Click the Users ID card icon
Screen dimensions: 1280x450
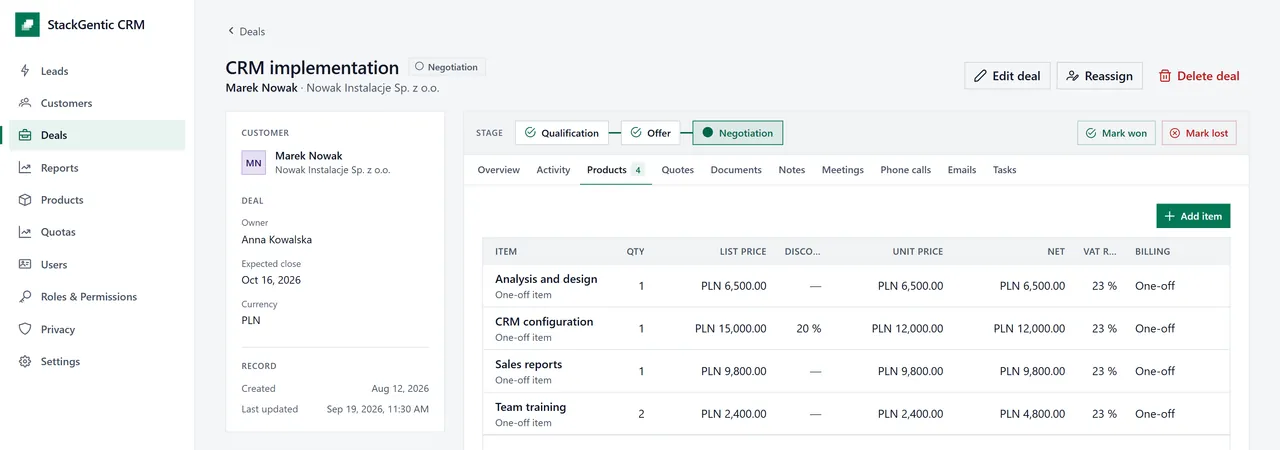click(25, 265)
